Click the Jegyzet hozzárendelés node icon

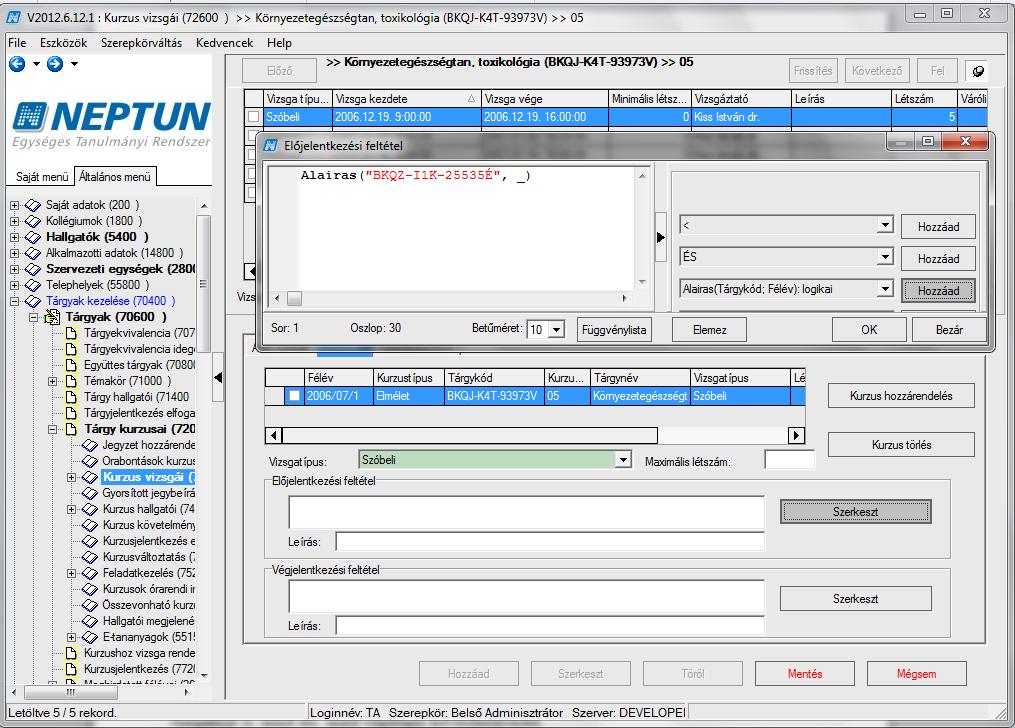click(x=90, y=445)
